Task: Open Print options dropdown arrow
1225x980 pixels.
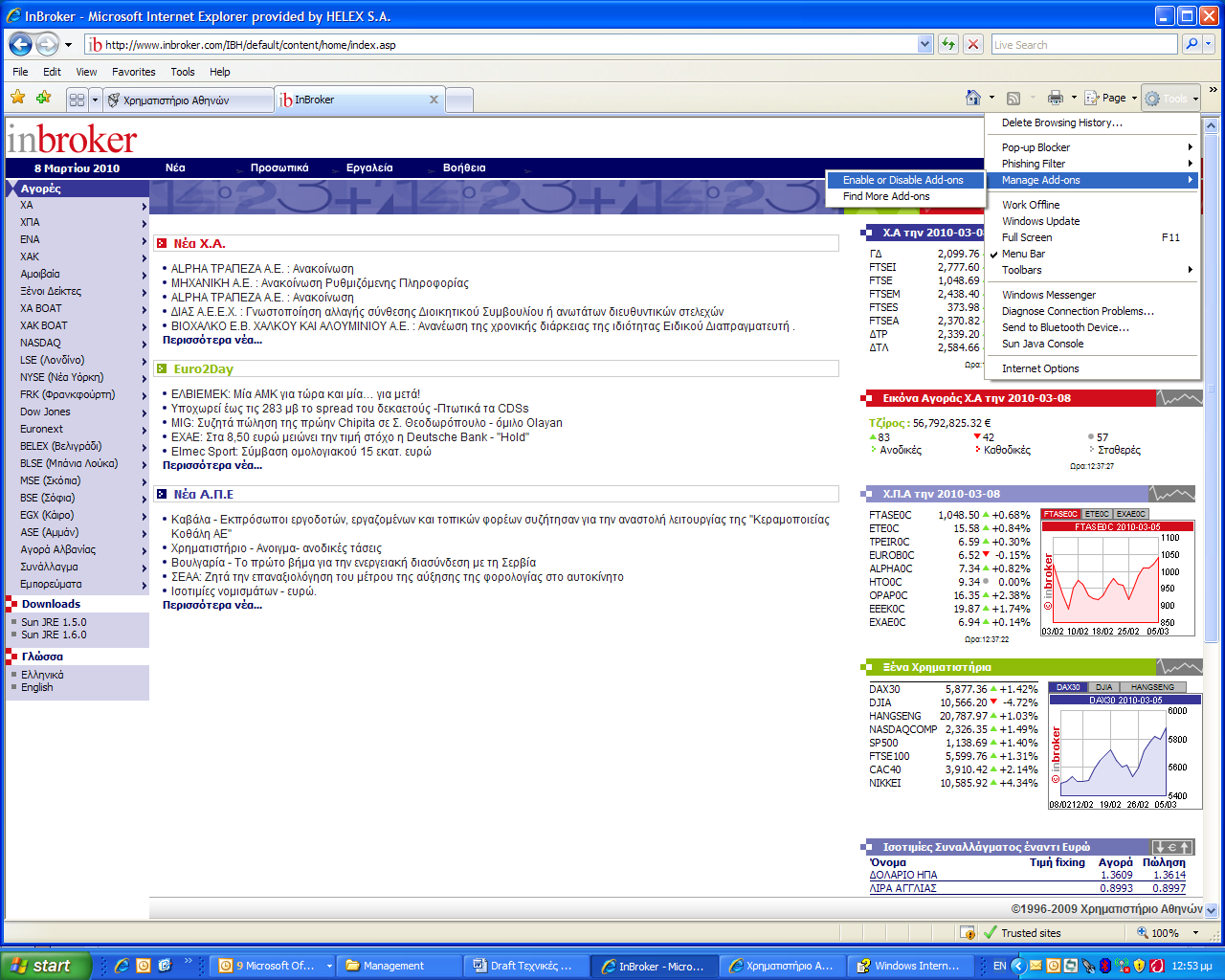Action: click(1074, 98)
